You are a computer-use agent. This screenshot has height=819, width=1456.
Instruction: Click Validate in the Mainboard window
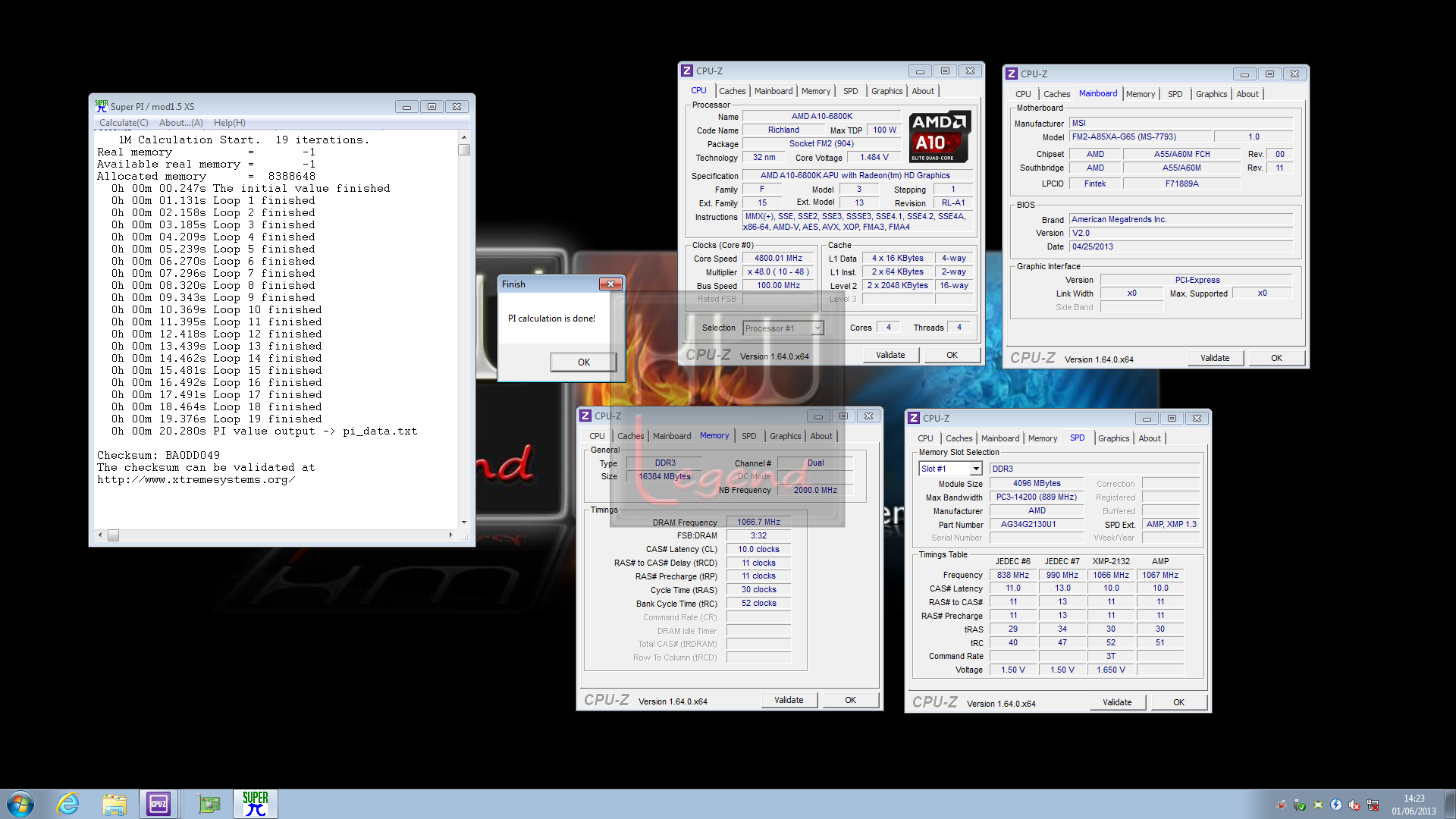coord(1215,358)
